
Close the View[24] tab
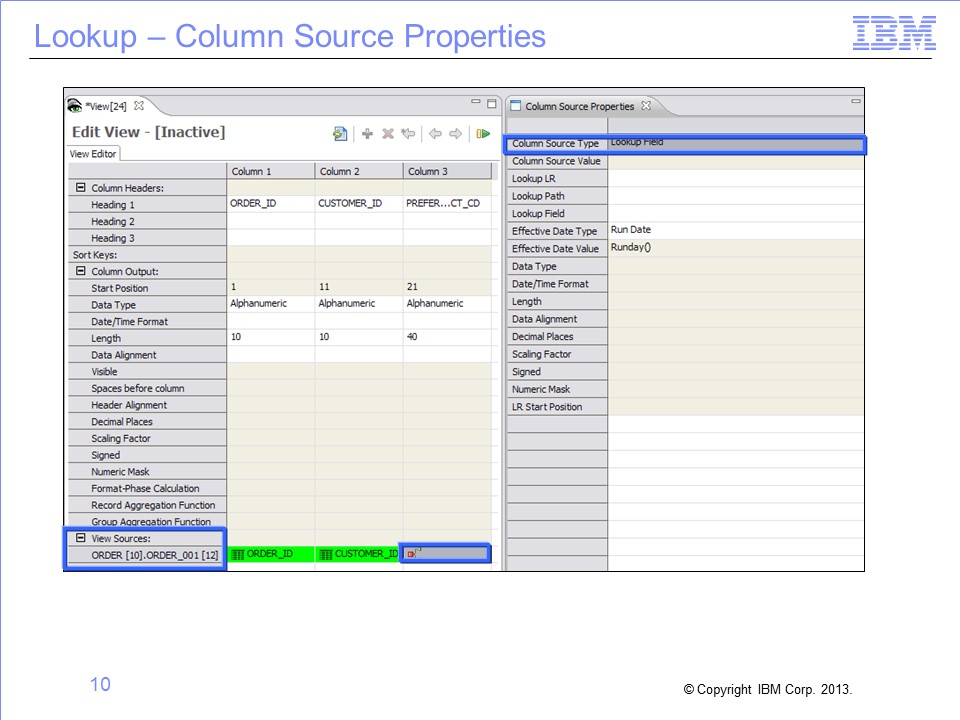139,105
